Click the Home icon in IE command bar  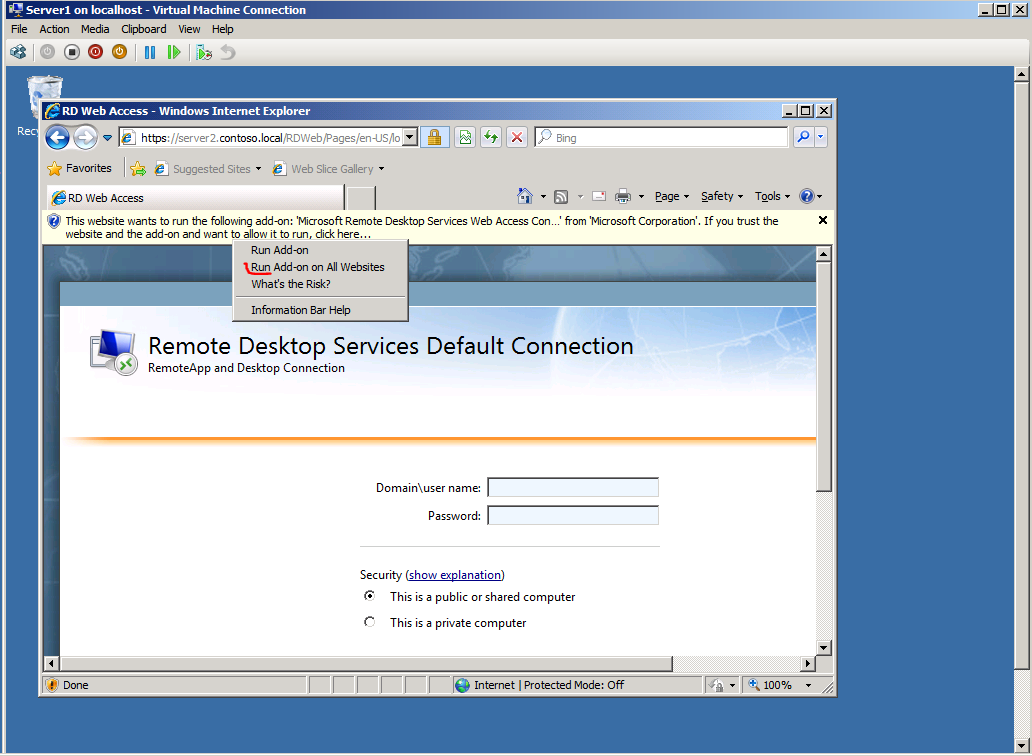[525, 196]
